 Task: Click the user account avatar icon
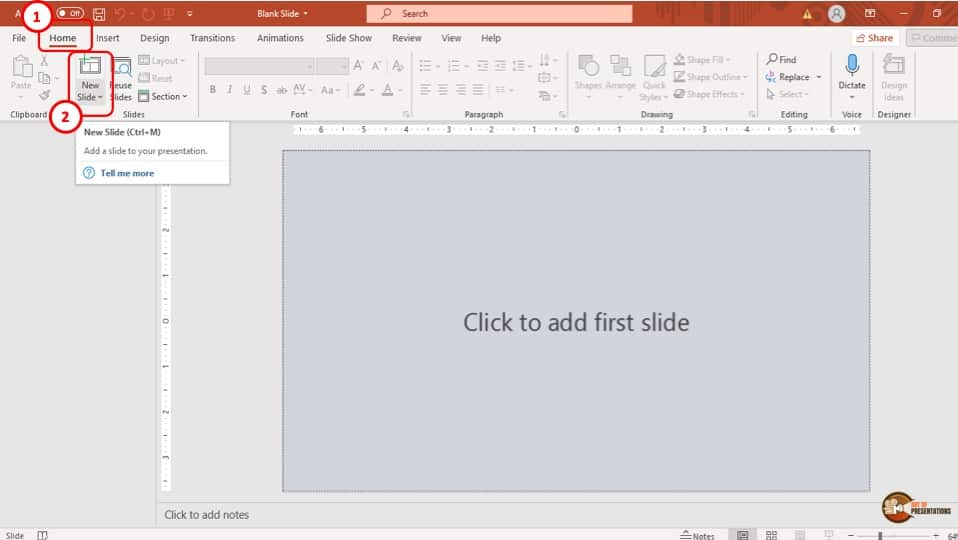836,13
